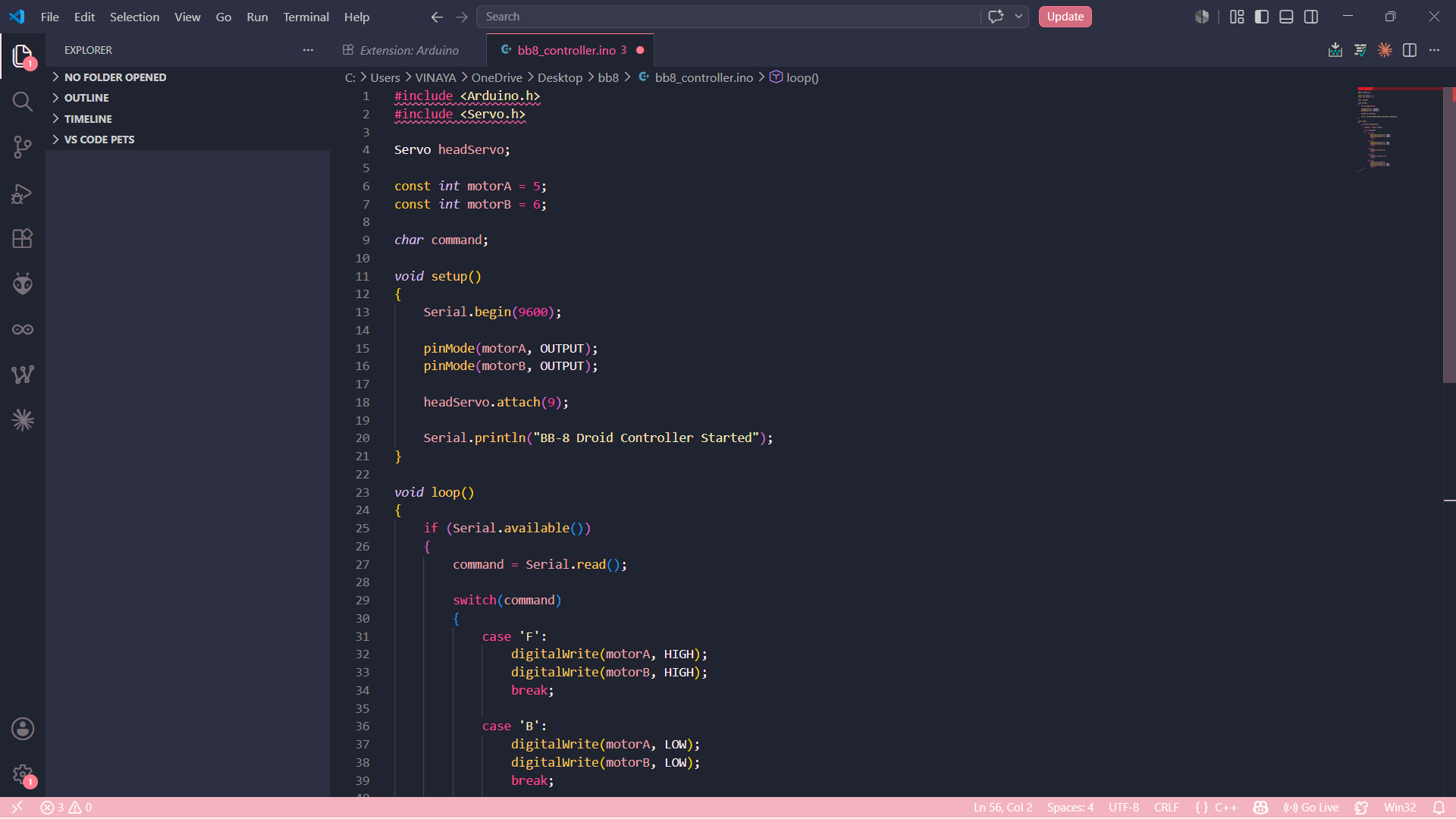Open the Accounts icon
The height and width of the screenshot is (819, 1456).
(x=23, y=729)
